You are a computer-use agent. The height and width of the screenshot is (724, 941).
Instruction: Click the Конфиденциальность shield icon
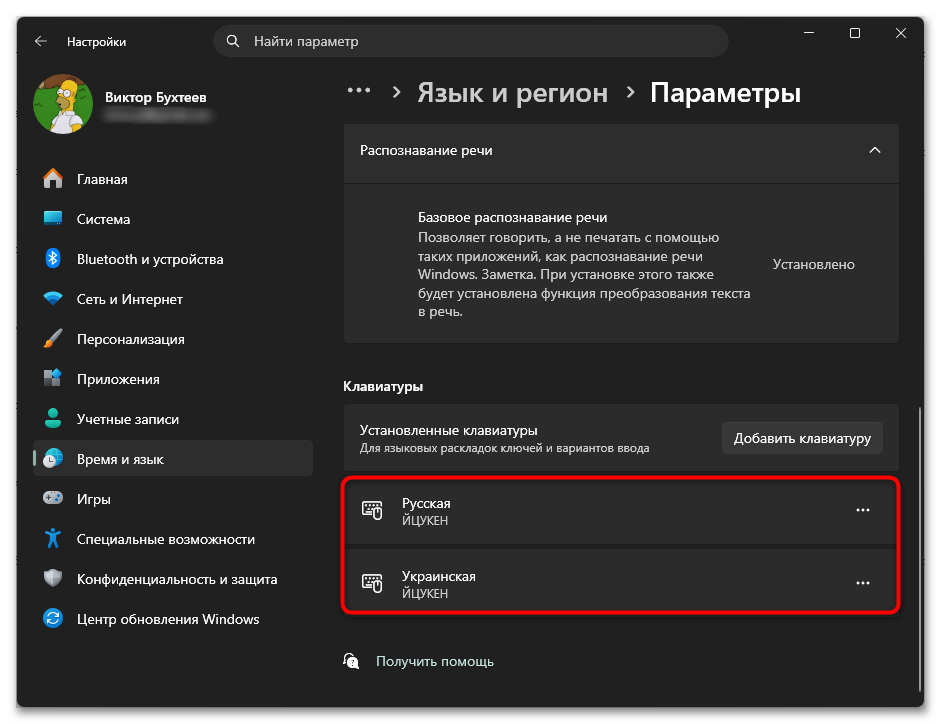pyautogui.click(x=53, y=579)
